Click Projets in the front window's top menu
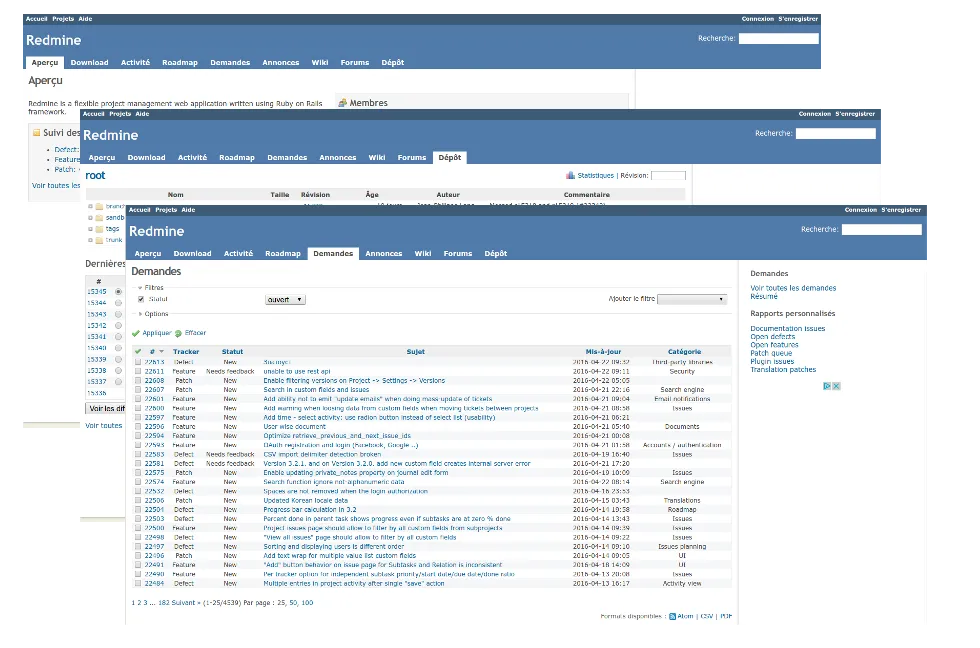Viewport: 980px width, 648px height. pyautogui.click(x=166, y=210)
